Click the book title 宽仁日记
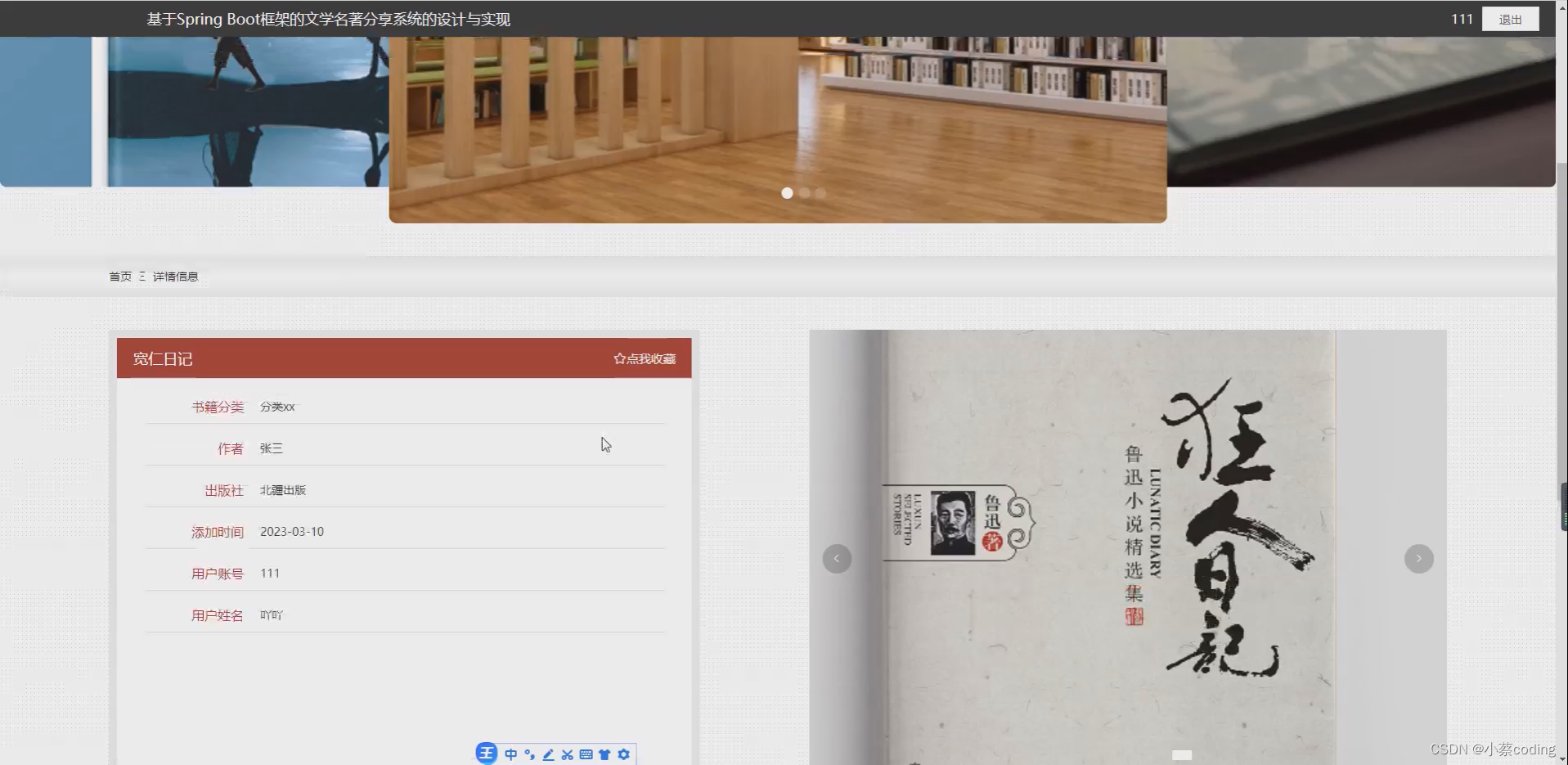 pos(163,358)
